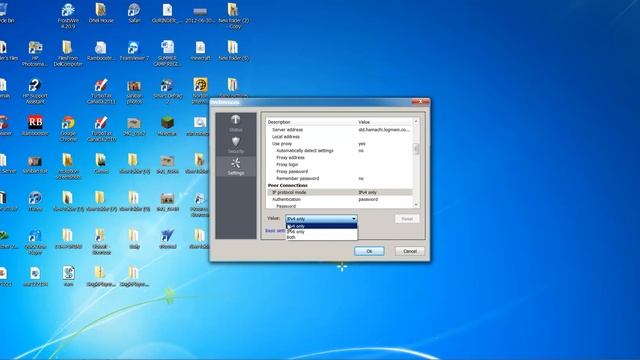The height and width of the screenshot is (360, 640).
Task: Click the Description column header
Action: [x=311, y=122]
